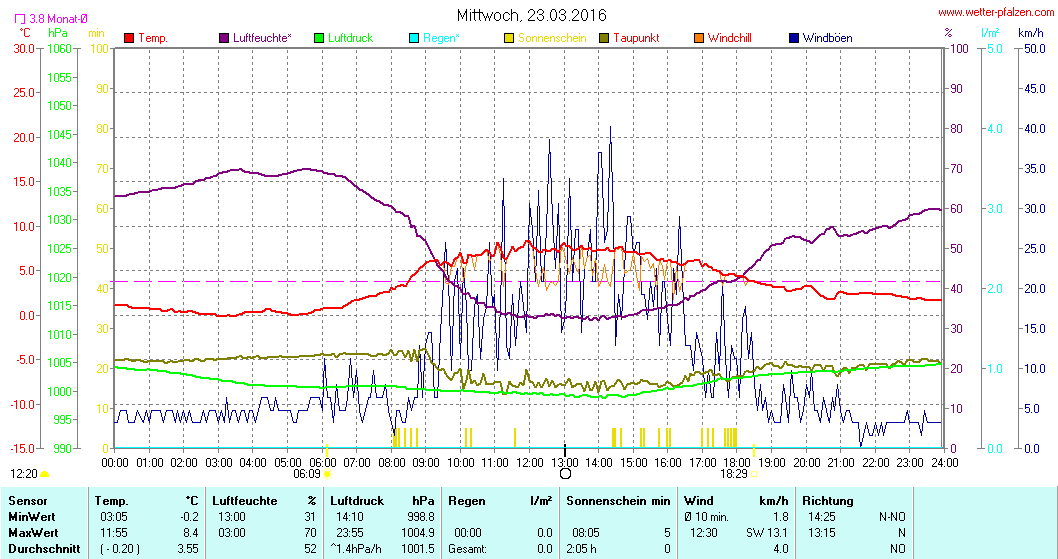Viewport: 1058px width, 559px height.
Task: Click the 12:20 day length text
Action: [24, 474]
